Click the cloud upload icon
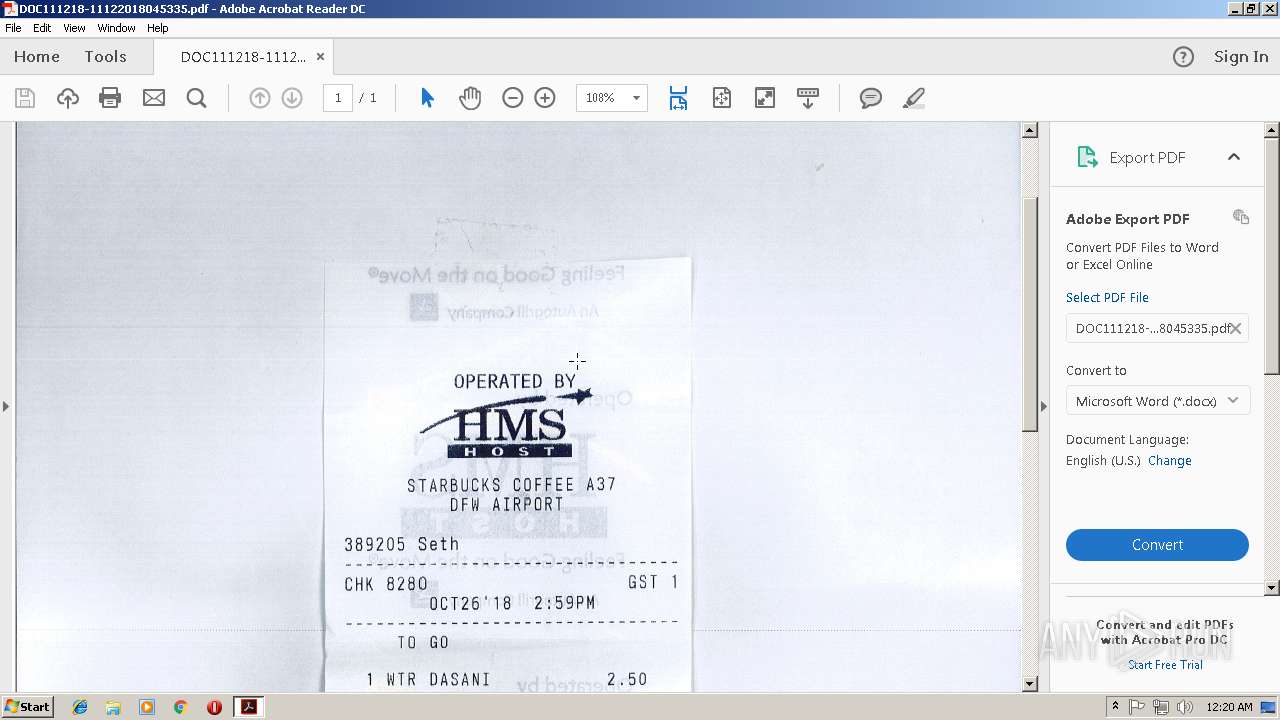This screenshot has height=720, width=1280. (x=68, y=98)
